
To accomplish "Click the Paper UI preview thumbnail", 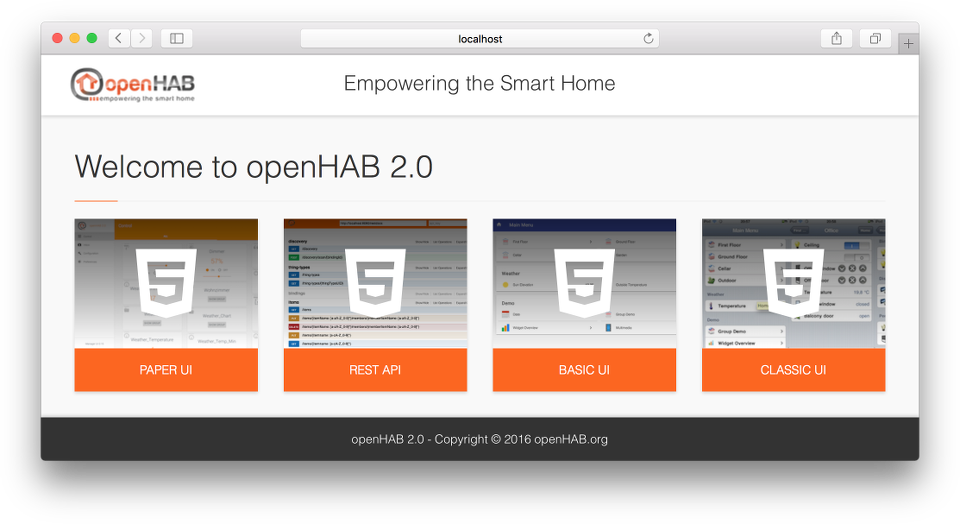I will tap(166, 283).
